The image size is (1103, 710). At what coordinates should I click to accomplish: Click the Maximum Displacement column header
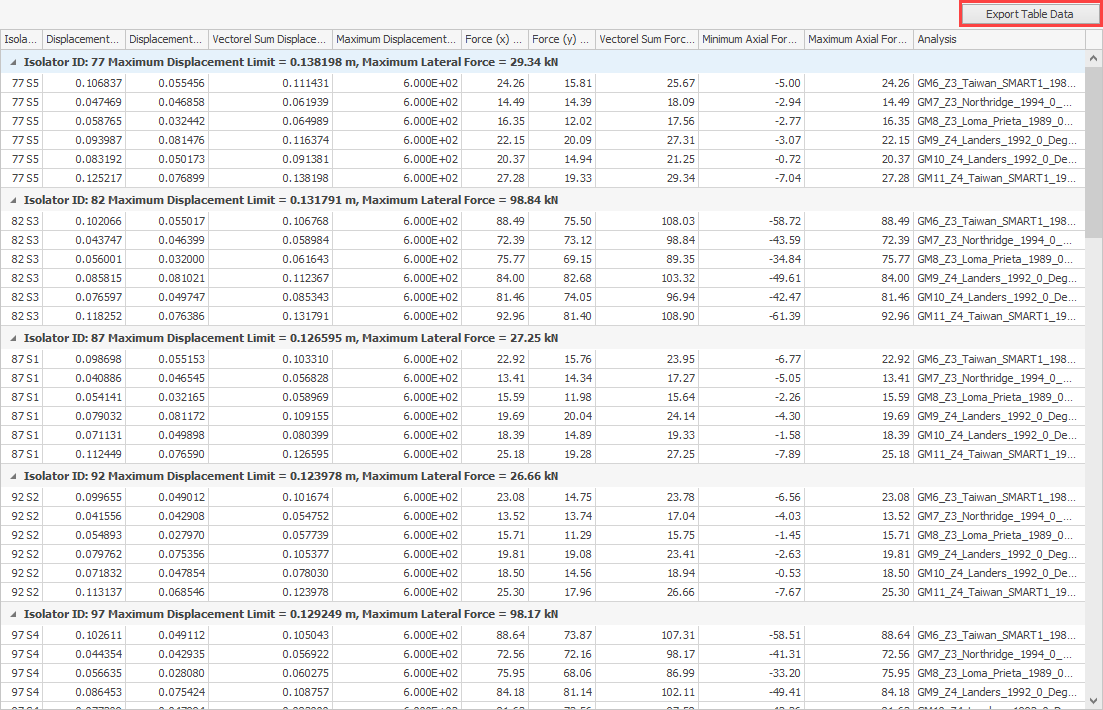click(396, 40)
